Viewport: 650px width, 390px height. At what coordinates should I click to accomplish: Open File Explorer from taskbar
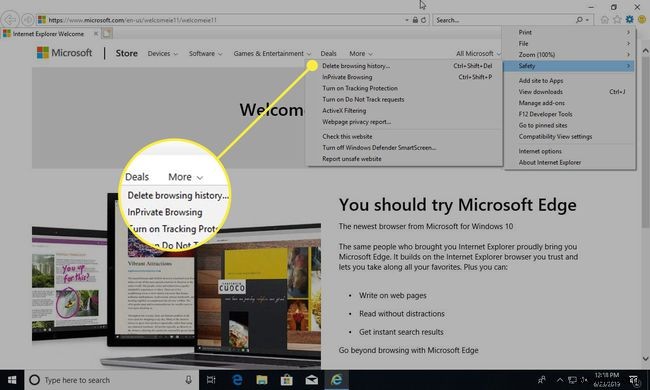point(262,380)
